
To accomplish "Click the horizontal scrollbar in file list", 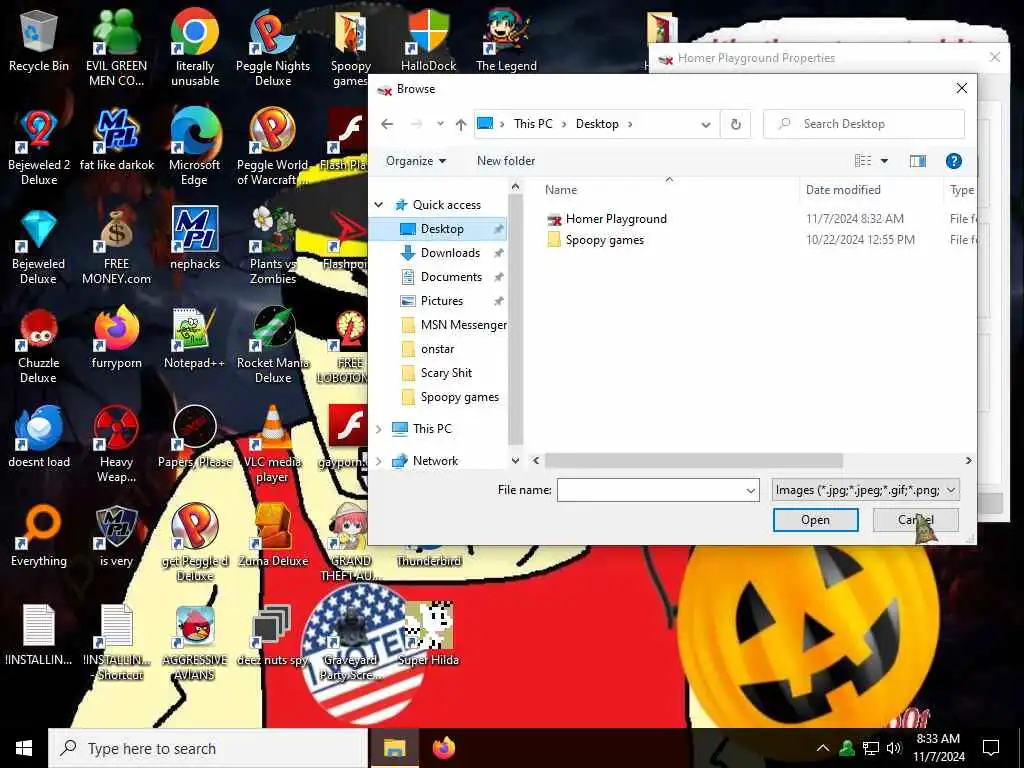I will point(694,460).
